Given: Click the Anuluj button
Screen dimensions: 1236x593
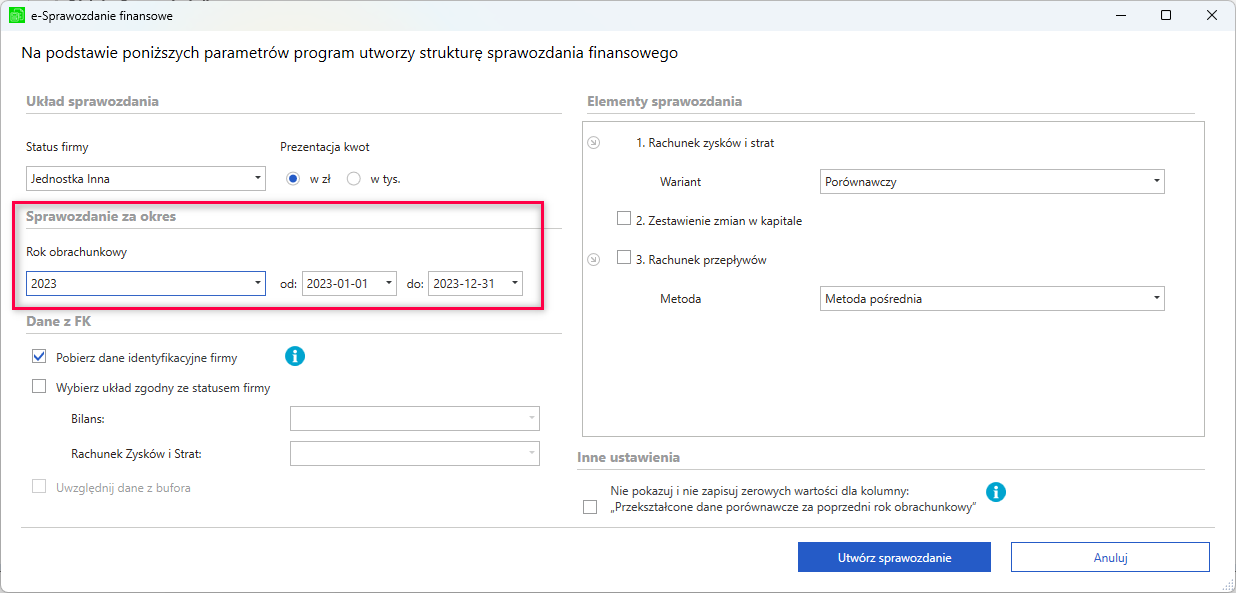Looking at the screenshot, I should 1110,557.
